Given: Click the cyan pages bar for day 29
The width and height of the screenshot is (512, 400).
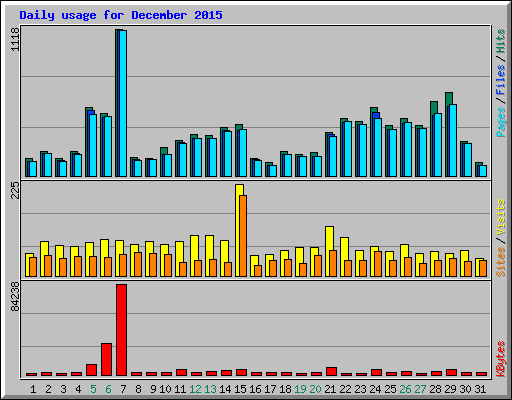Looking at the screenshot, I should 453,140.
